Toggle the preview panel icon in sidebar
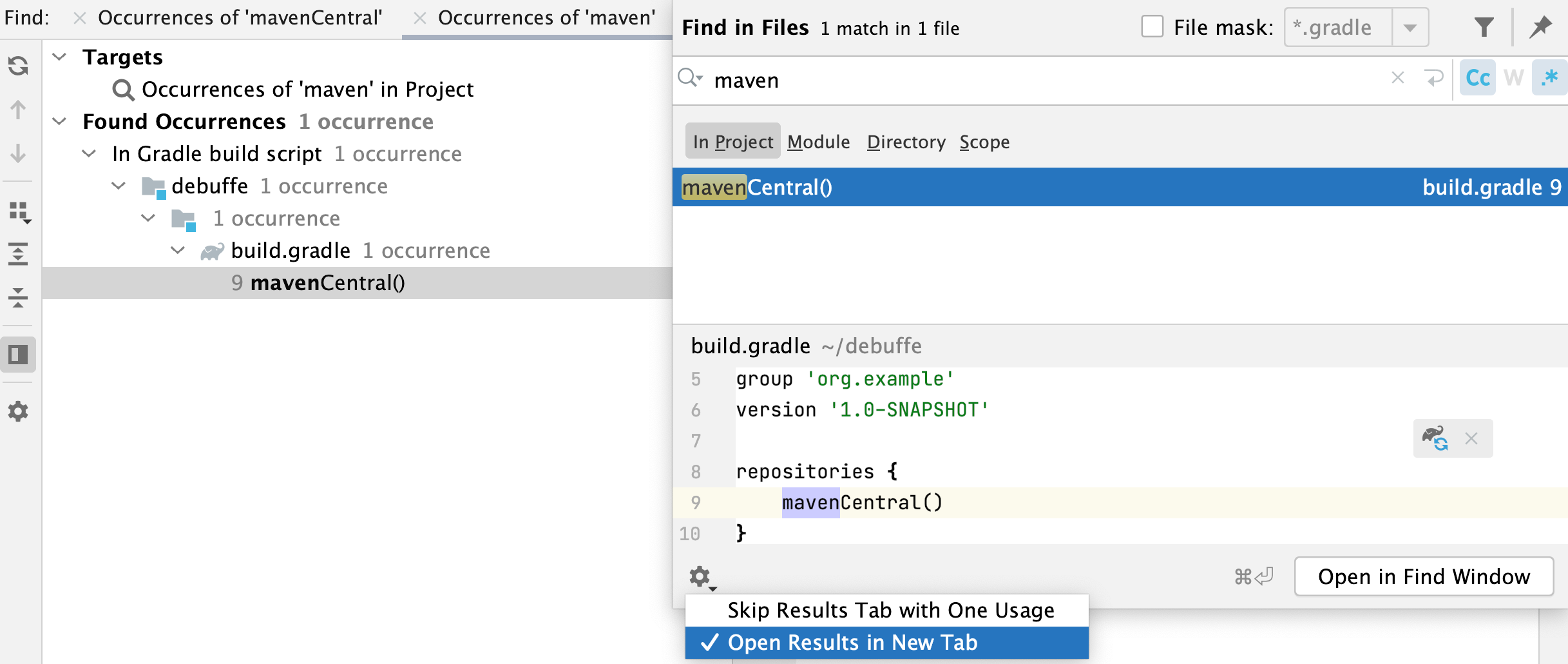Screen dimensions: 1568x664 pyautogui.click(x=18, y=355)
